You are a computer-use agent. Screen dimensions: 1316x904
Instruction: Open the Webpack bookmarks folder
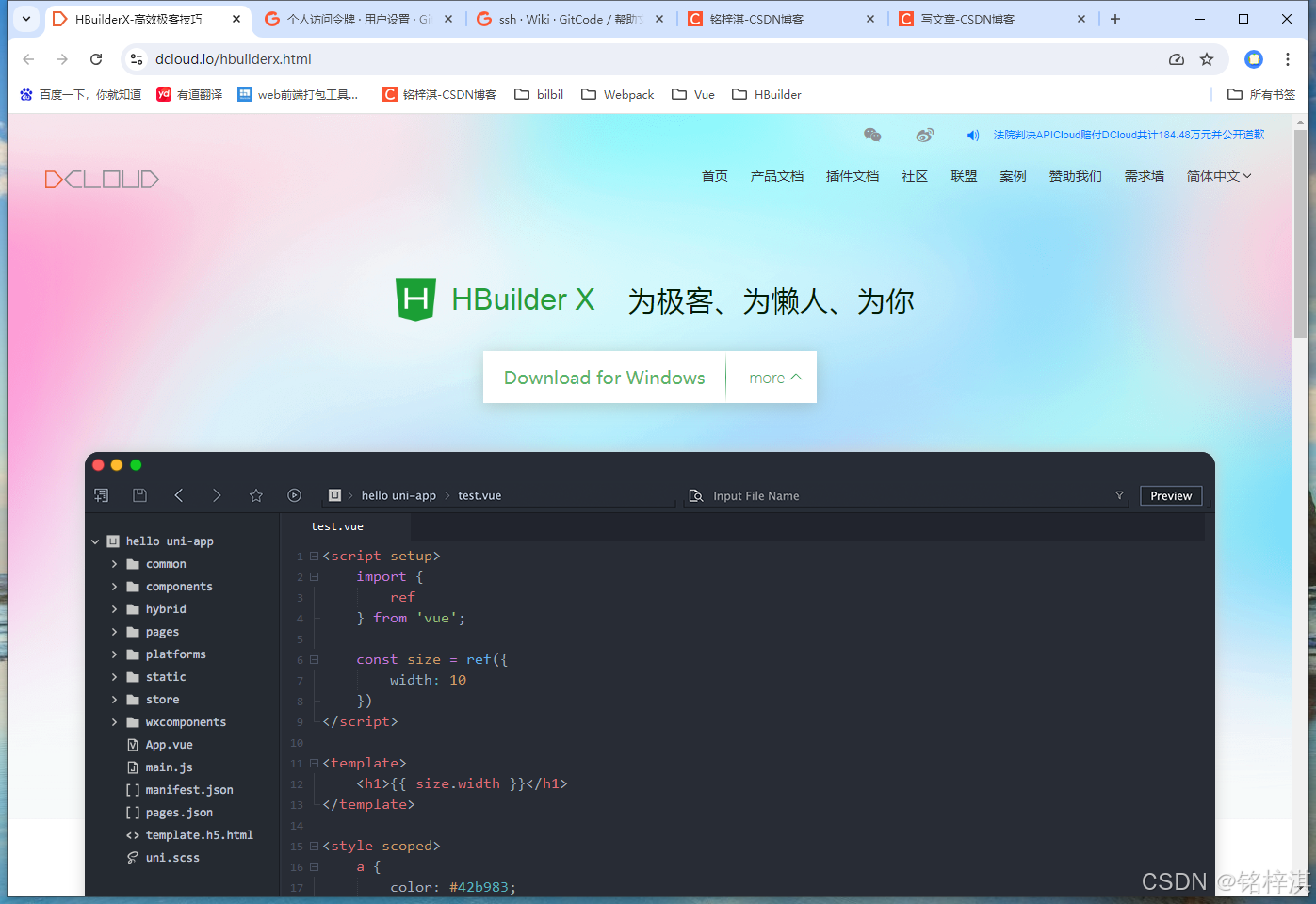point(617,94)
